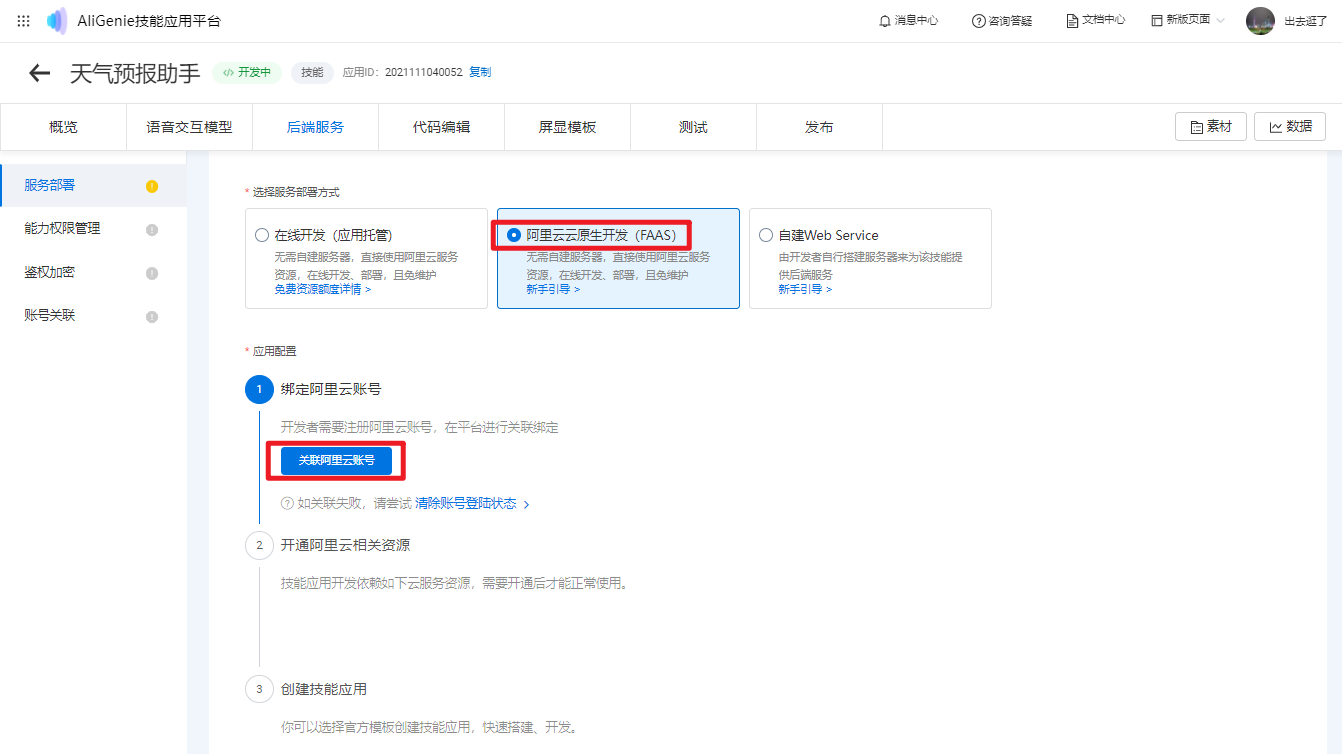
Task: Click the 技能 tag label
Action: tap(312, 72)
